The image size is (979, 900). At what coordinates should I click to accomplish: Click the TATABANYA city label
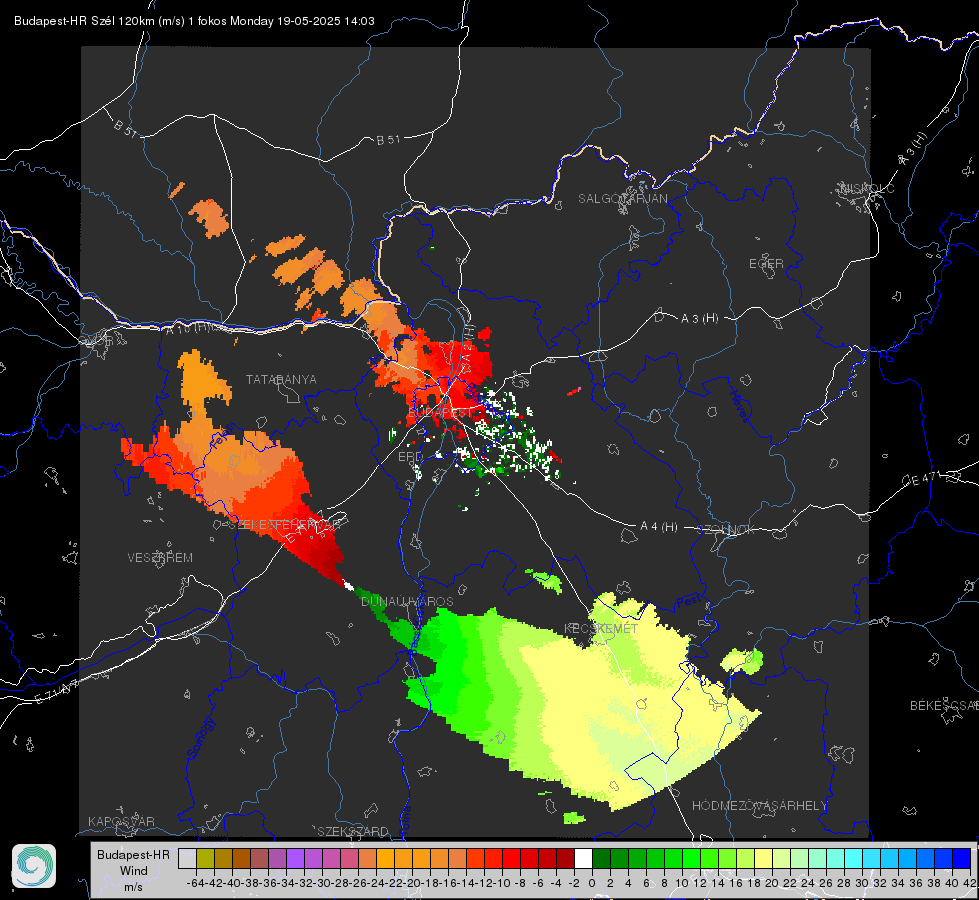point(281,379)
